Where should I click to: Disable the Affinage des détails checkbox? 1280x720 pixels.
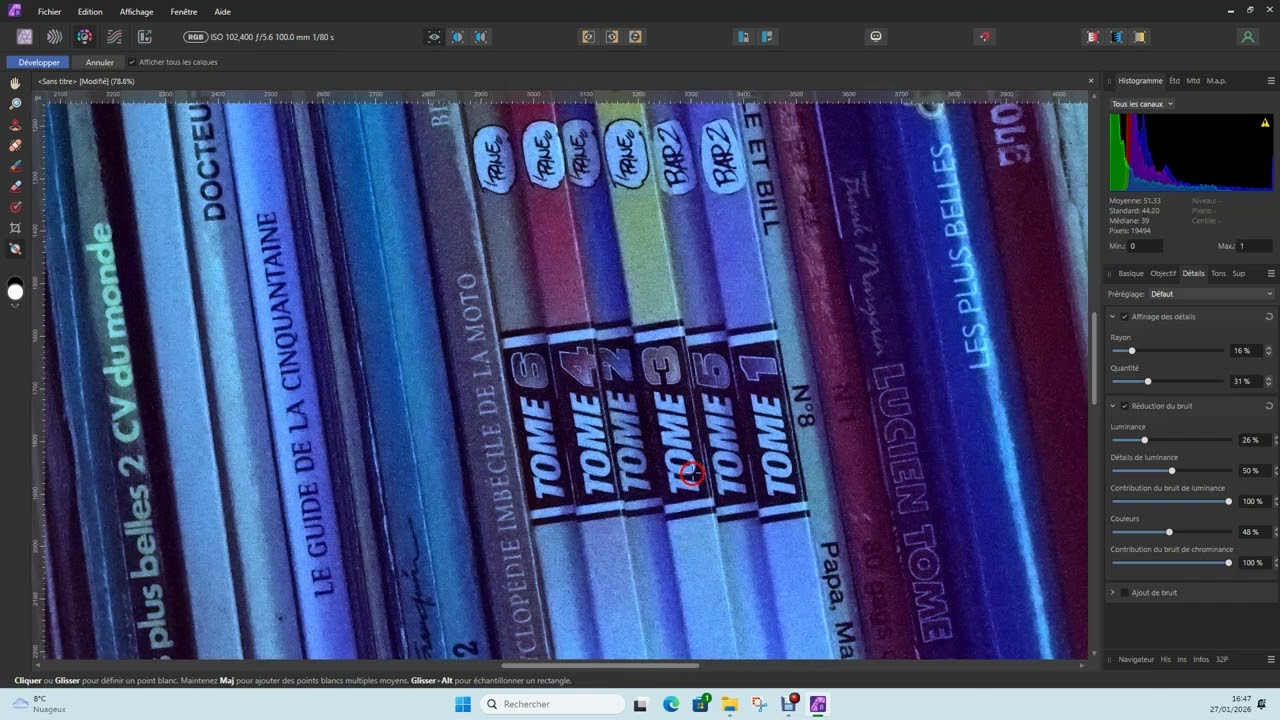1125,316
